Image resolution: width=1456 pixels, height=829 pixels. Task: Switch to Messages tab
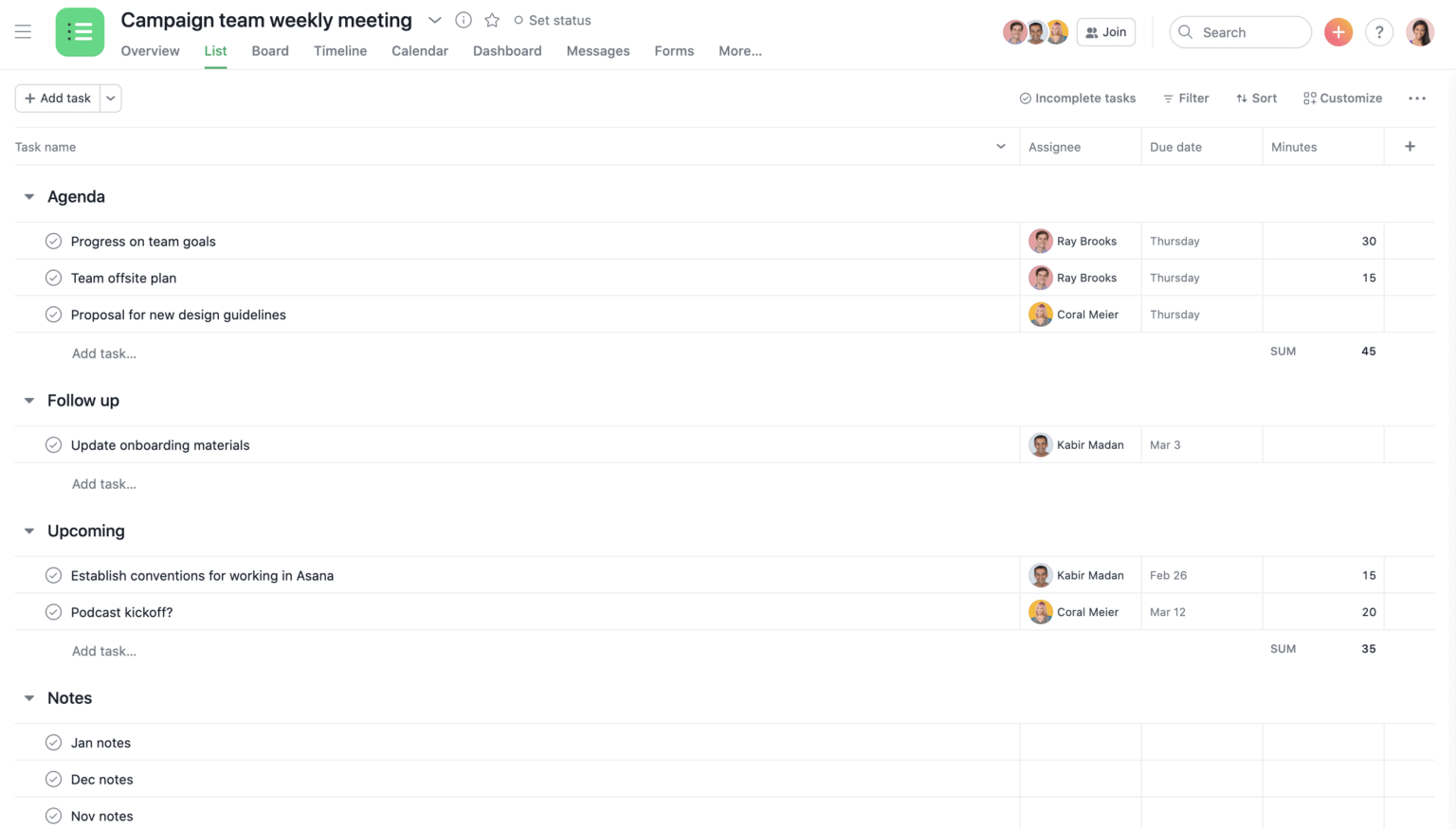pyautogui.click(x=598, y=51)
